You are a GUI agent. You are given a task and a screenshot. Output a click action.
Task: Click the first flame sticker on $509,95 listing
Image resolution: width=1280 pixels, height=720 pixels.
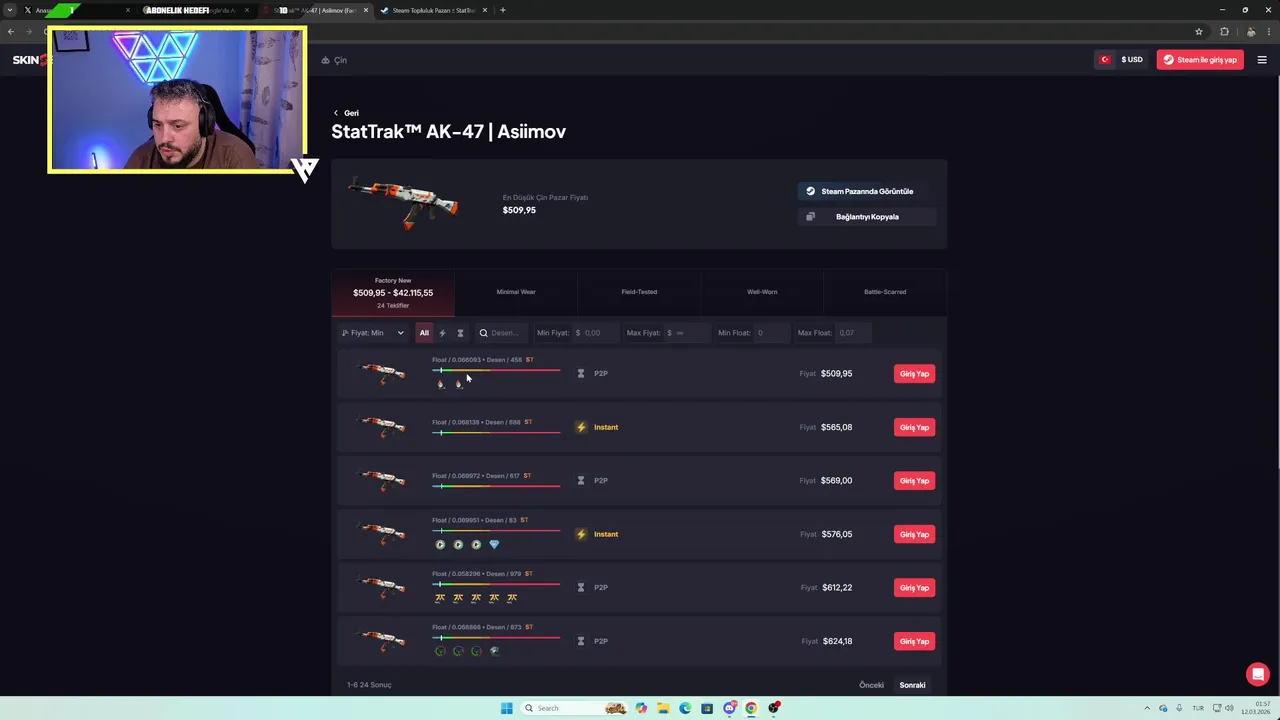pos(440,384)
